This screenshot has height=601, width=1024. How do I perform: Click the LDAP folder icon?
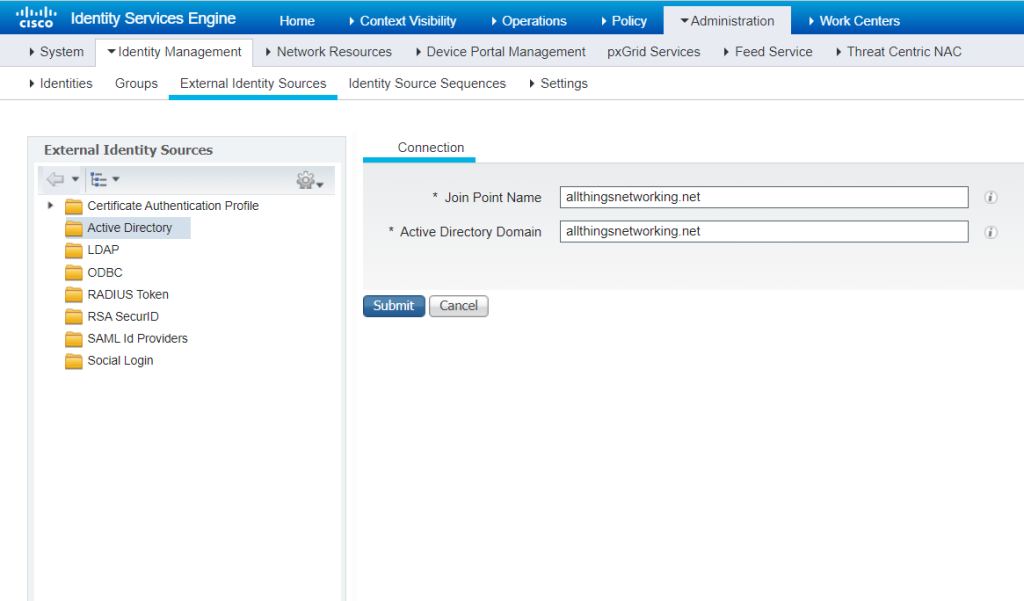point(74,250)
